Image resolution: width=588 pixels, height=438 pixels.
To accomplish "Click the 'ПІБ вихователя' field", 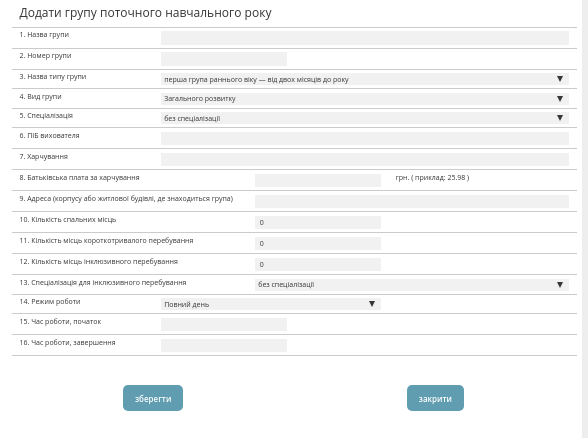I will click(365, 138).
